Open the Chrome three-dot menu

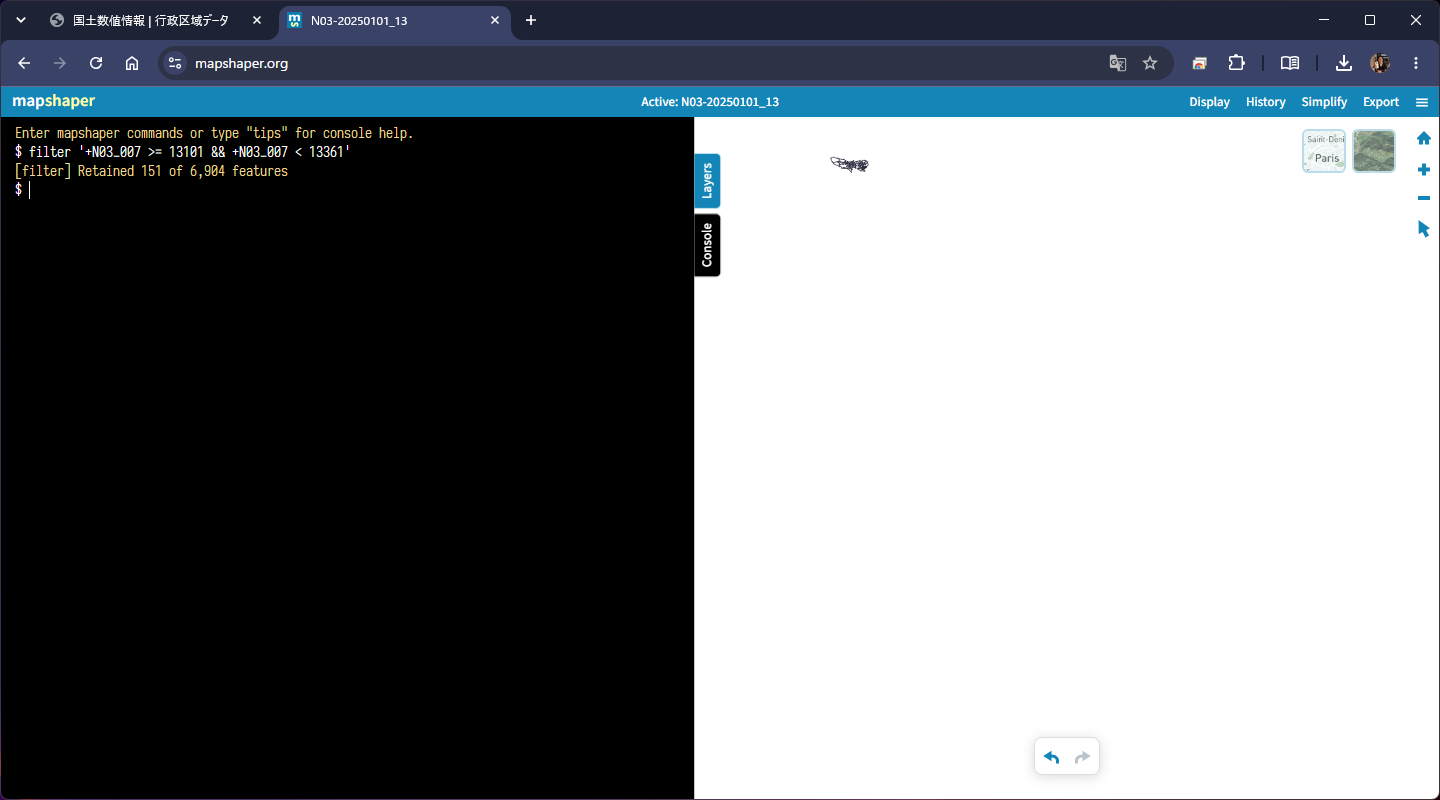(1416, 63)
